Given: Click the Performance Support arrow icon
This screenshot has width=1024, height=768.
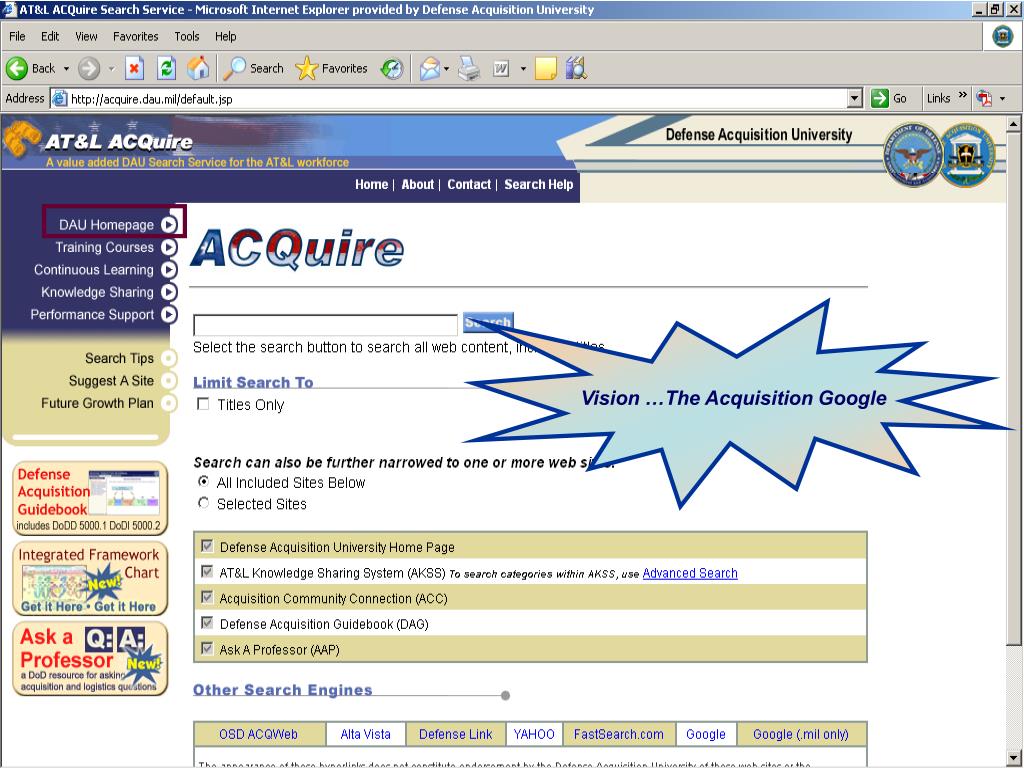Looking at the screenshot, I should tap(168, 315).
